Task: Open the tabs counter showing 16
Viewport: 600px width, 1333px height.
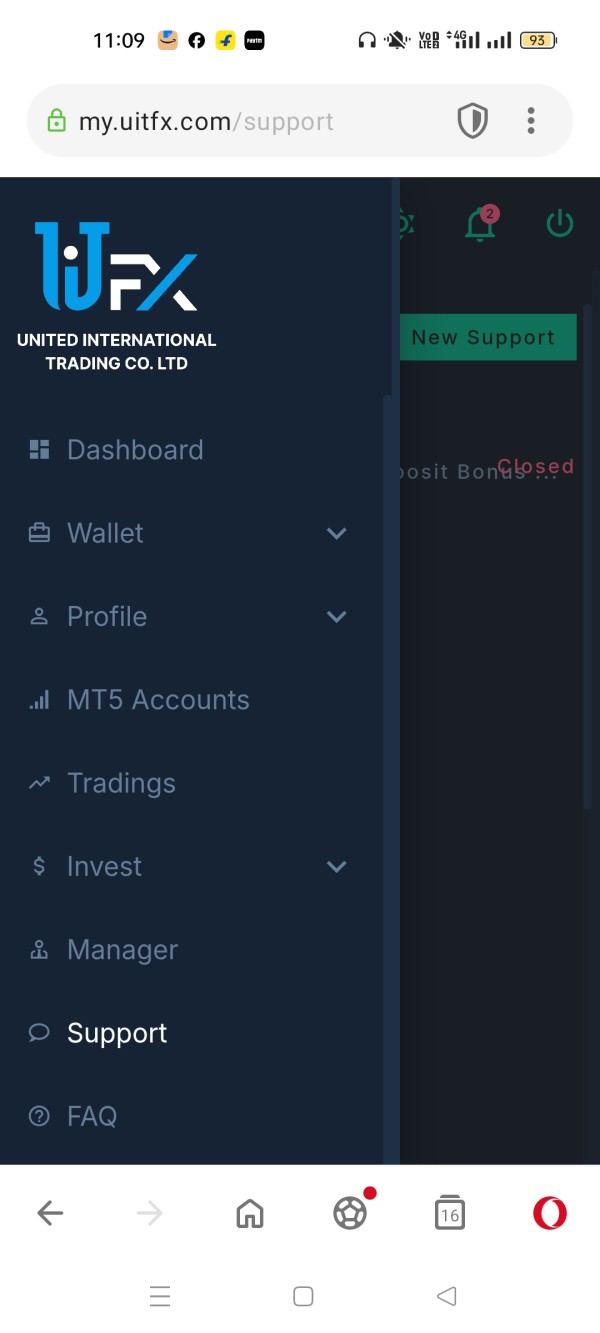Action: coord(450,1213)
